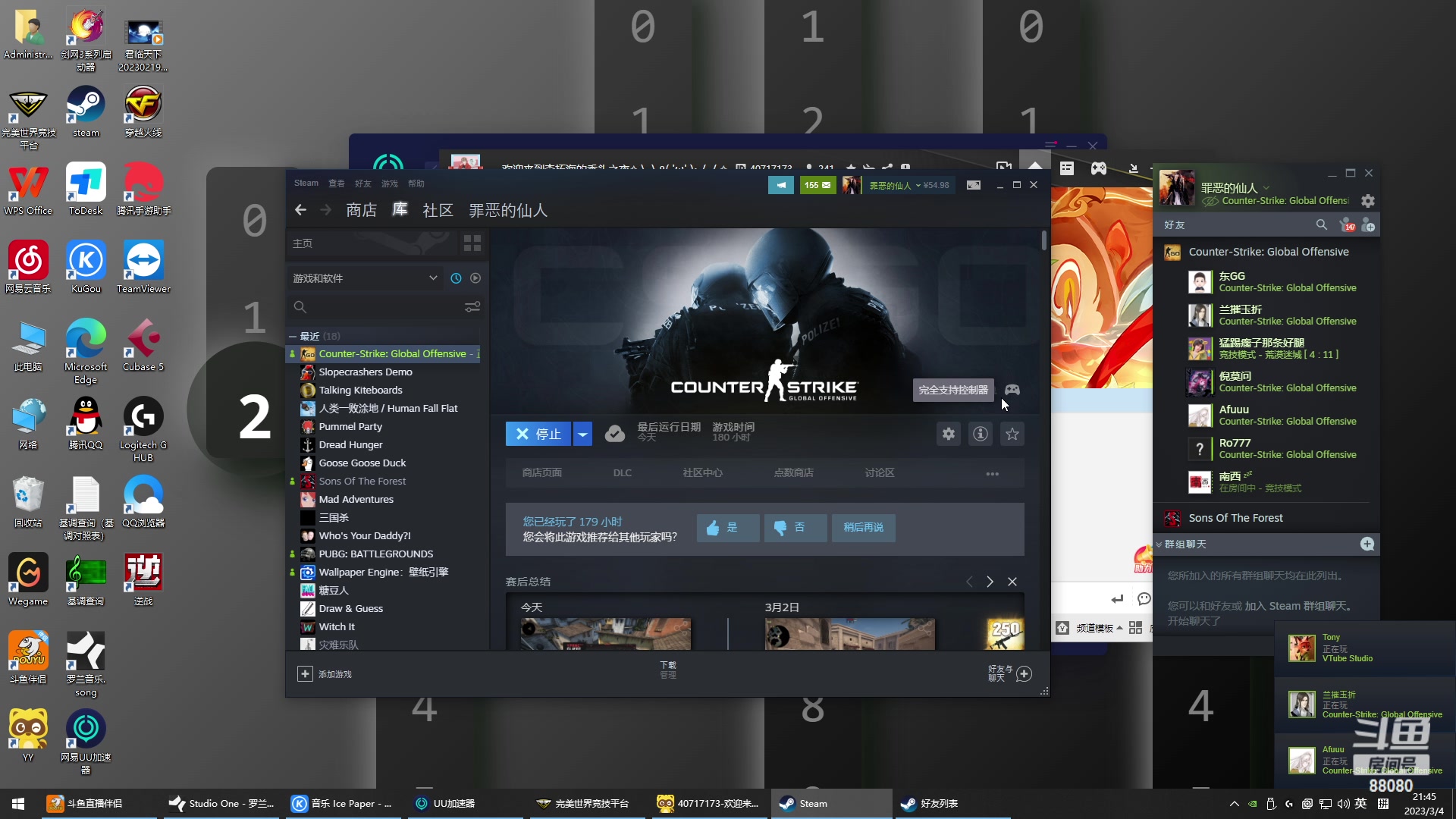Switch library to grid view
Viewport: 1456px width, 819px height.
tap(472, 243)
